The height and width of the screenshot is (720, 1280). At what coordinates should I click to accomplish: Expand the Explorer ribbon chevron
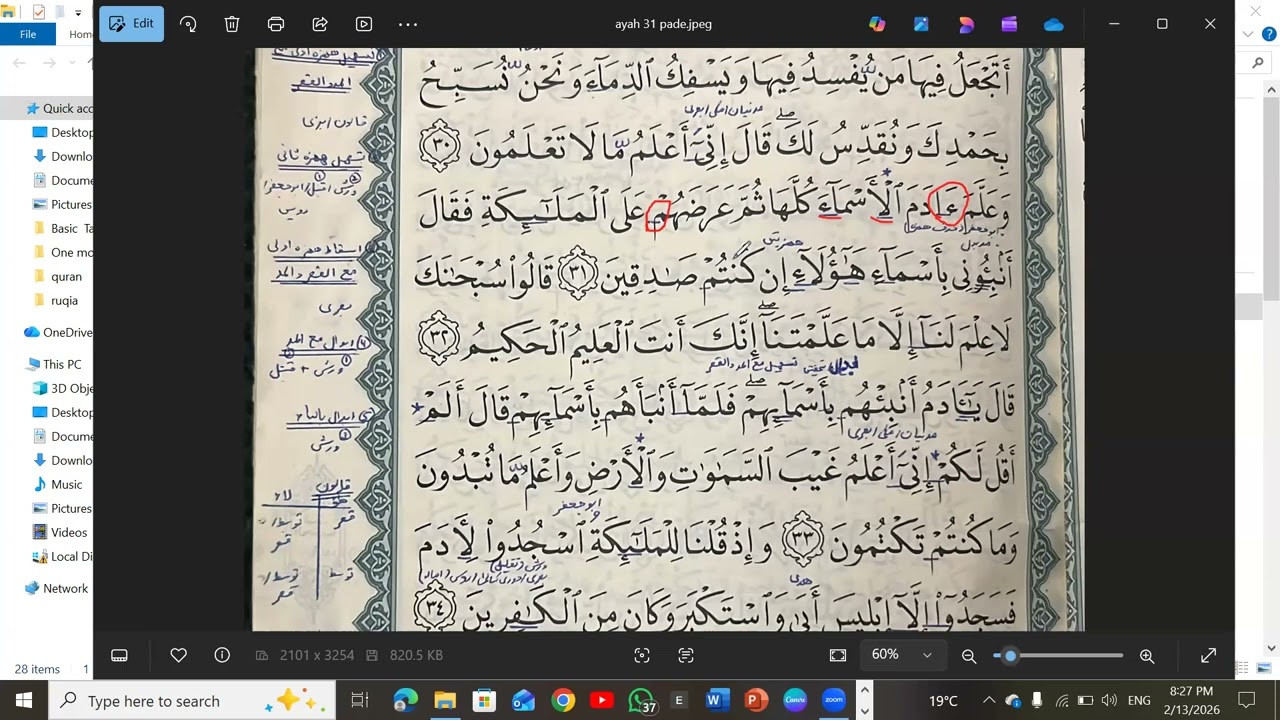click(x=1247, y=34)
